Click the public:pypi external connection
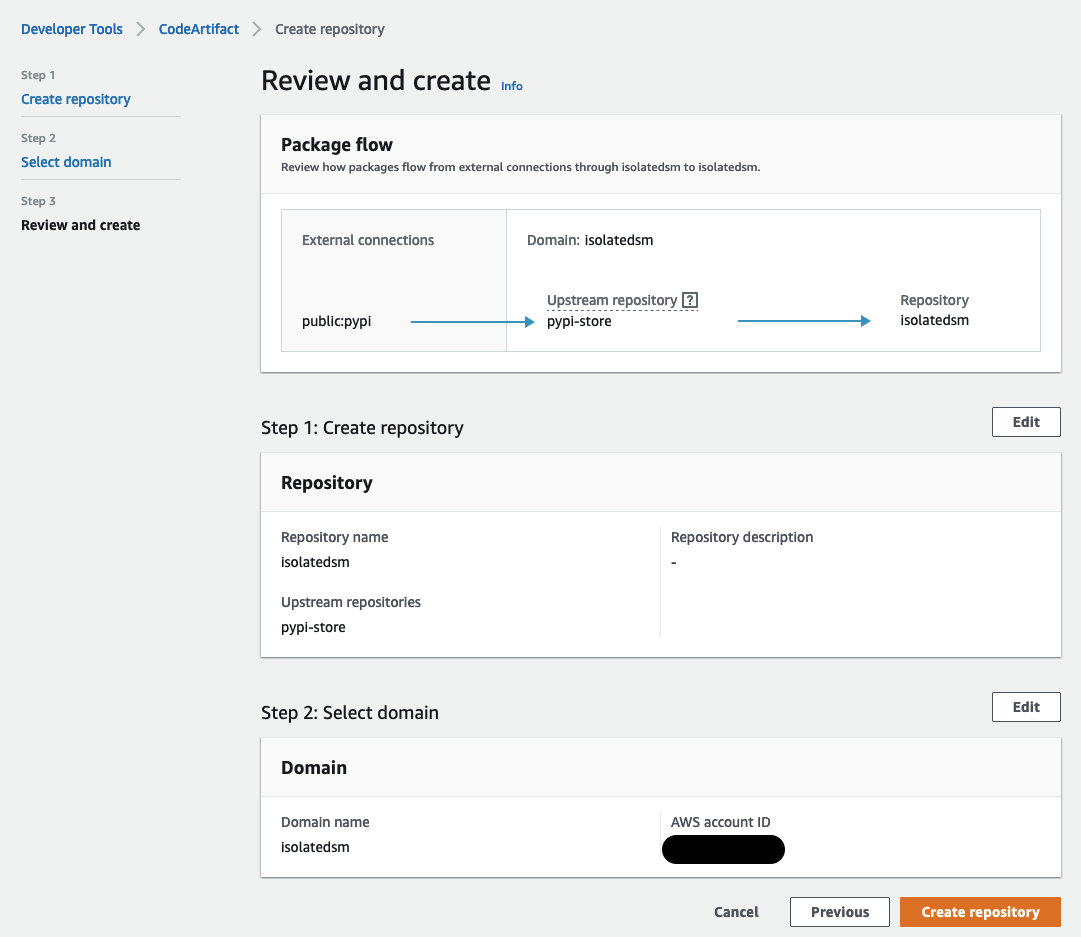 336,321
